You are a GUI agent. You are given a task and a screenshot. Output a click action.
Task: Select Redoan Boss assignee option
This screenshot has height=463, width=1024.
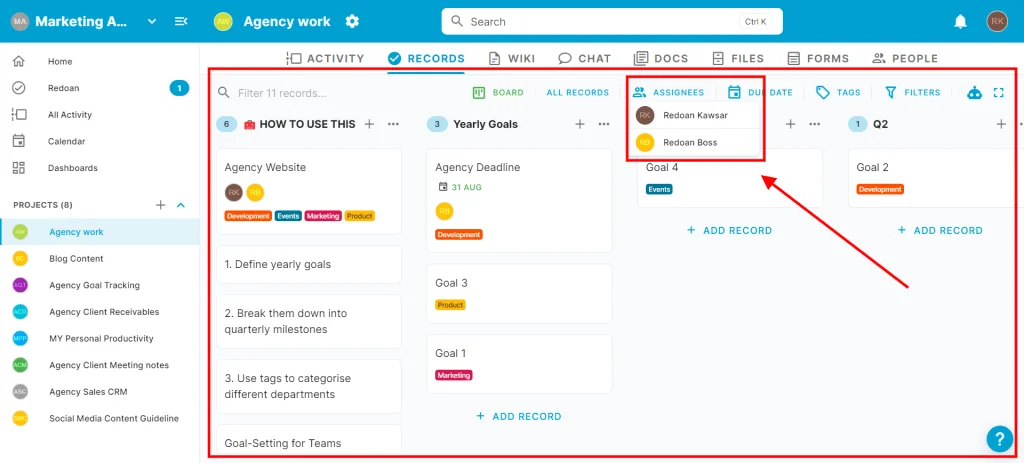coord(690,143)
